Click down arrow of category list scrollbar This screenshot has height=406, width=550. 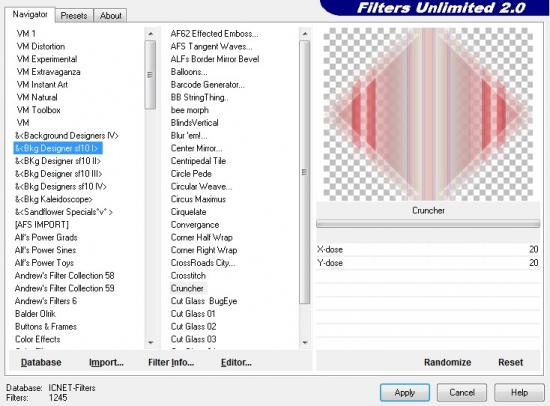coord(150,342)
